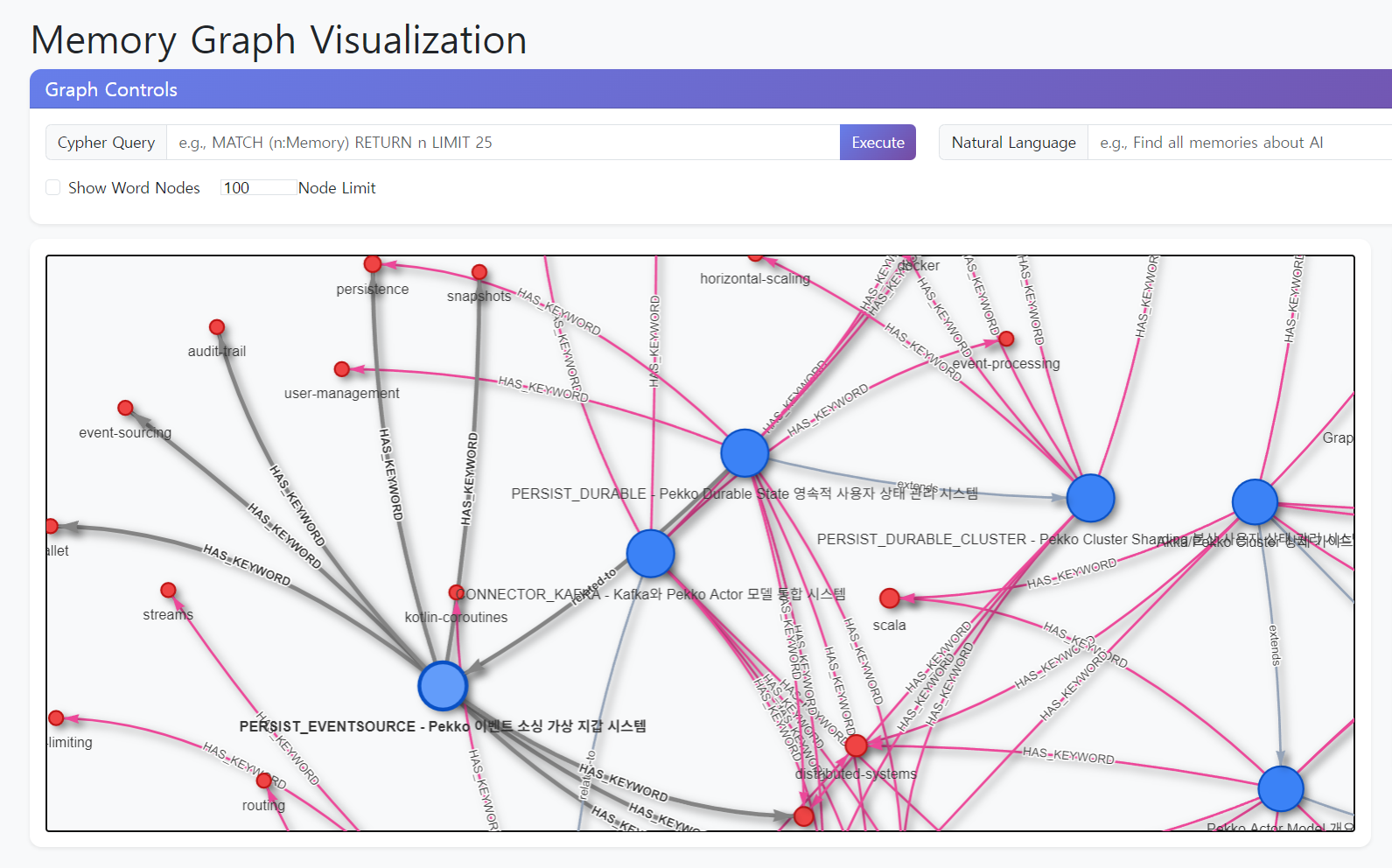This screenshot has width=1392, height=868.
Task: Select the user-management keyword node
Action: pyautogui.click(x=342, y=369)
